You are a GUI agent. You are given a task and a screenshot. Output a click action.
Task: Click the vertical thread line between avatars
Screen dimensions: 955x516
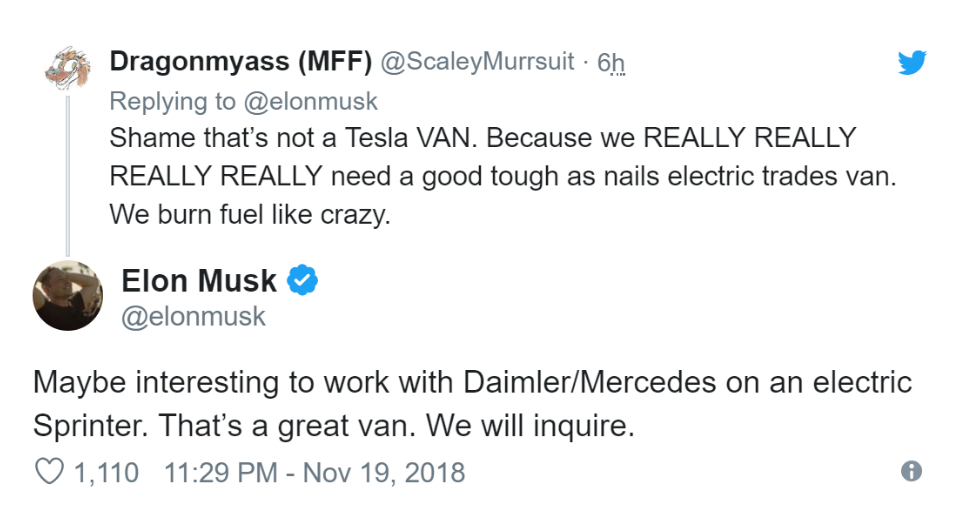point(67,170)
